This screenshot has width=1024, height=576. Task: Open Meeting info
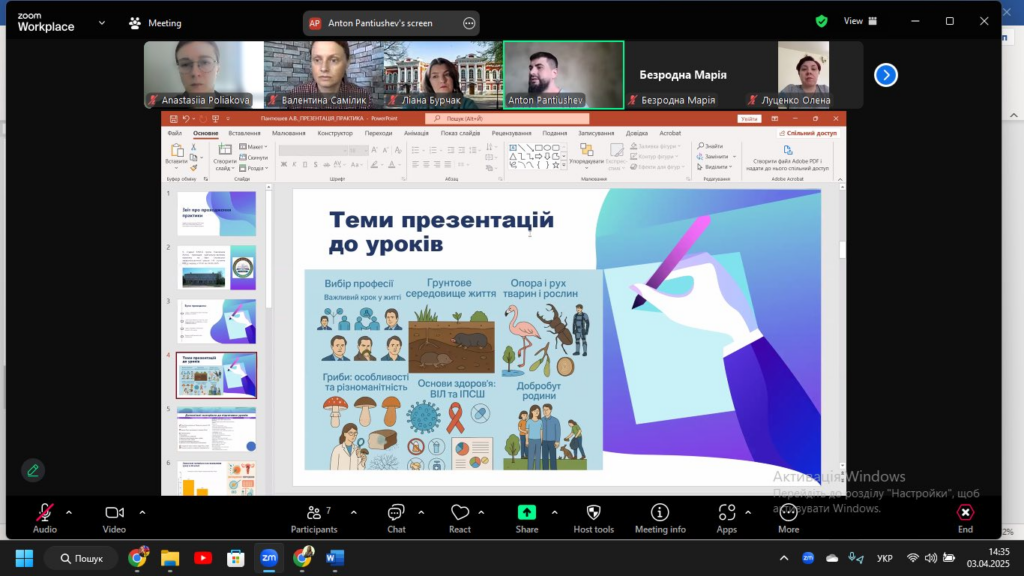pyautogui.click(x=660, y=519)
